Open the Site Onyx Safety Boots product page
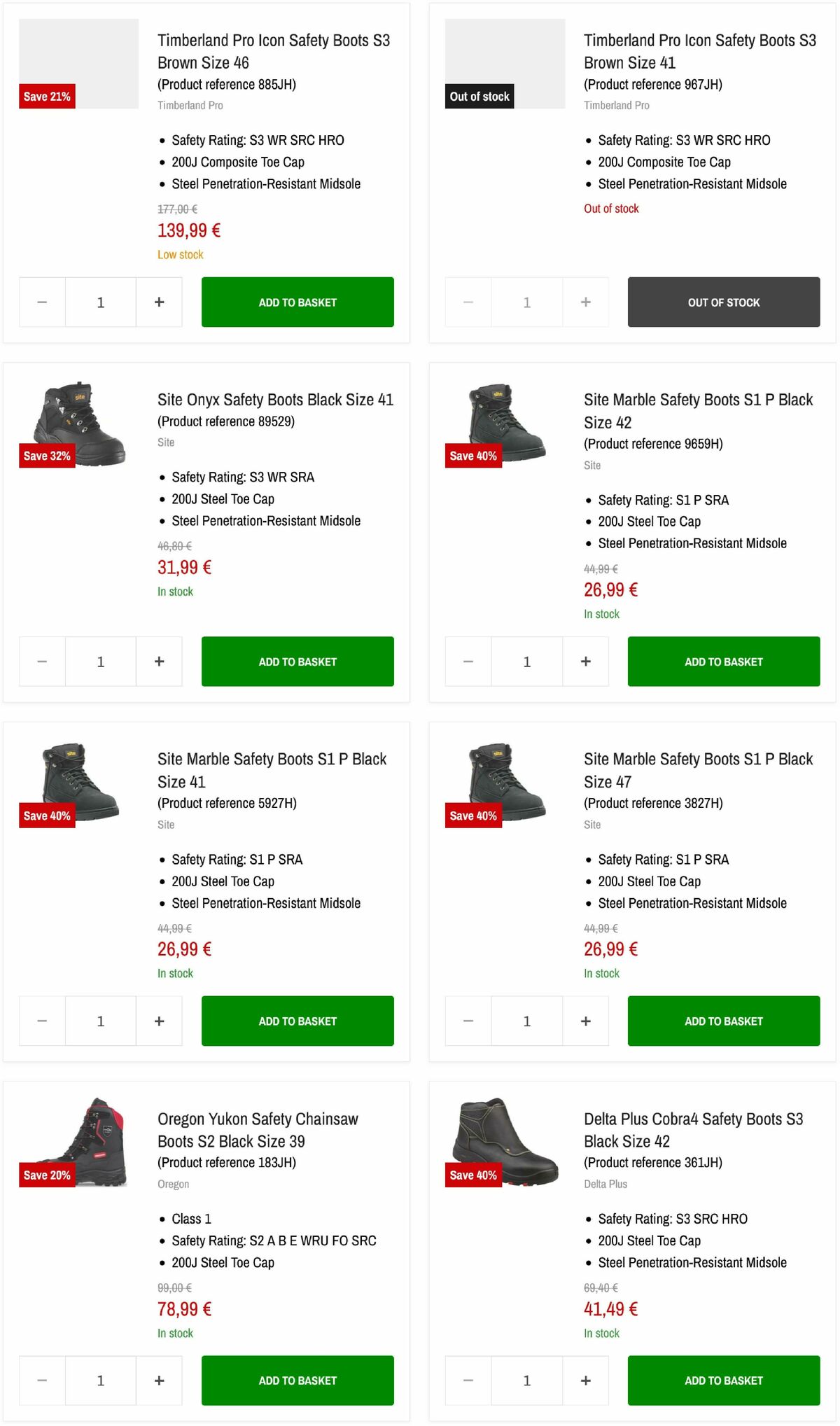This screenshot has height=1426, width=840. click(276, 400)
